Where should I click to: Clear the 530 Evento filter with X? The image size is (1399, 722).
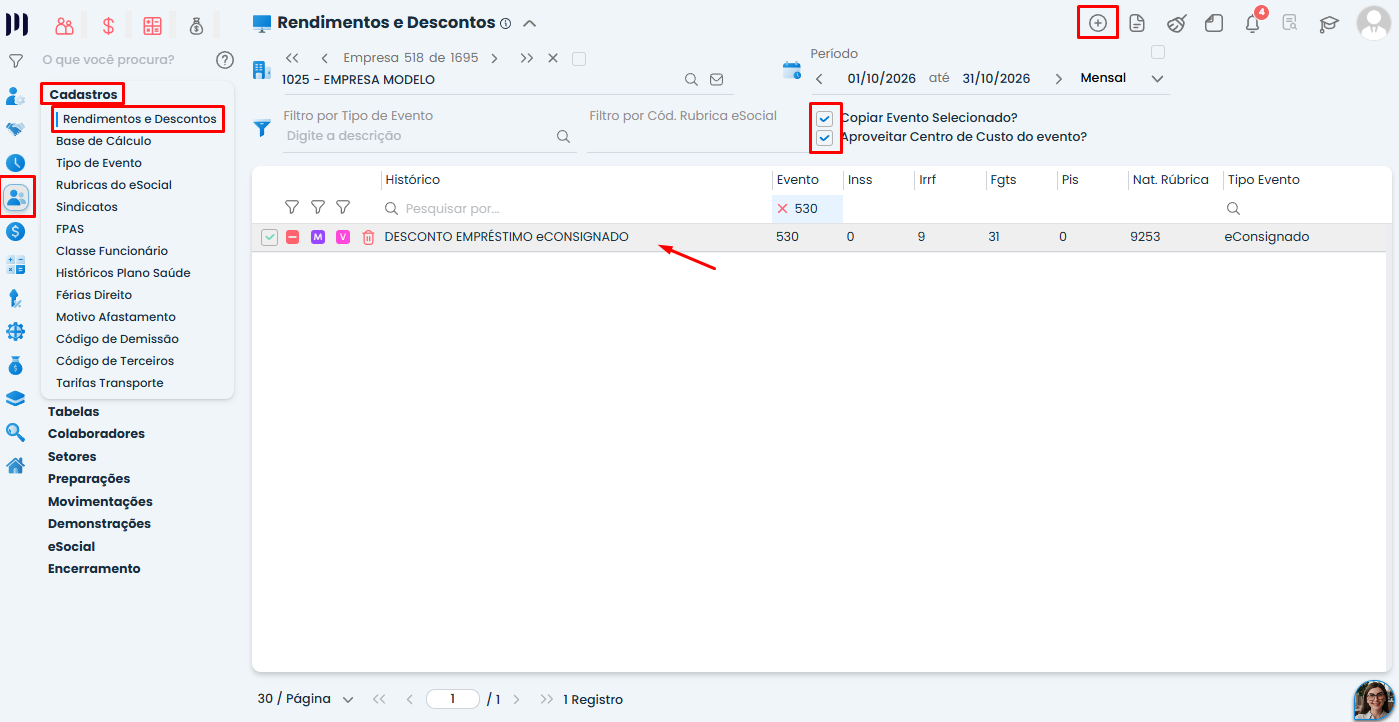782,209
